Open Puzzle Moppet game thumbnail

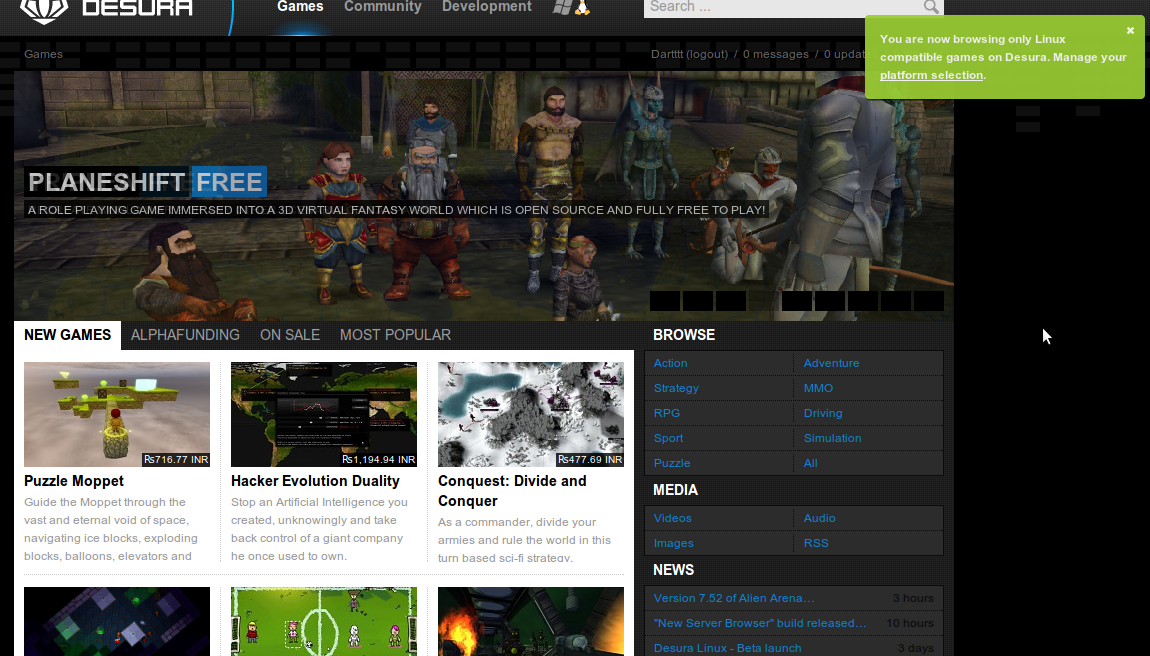click(117, 415)
